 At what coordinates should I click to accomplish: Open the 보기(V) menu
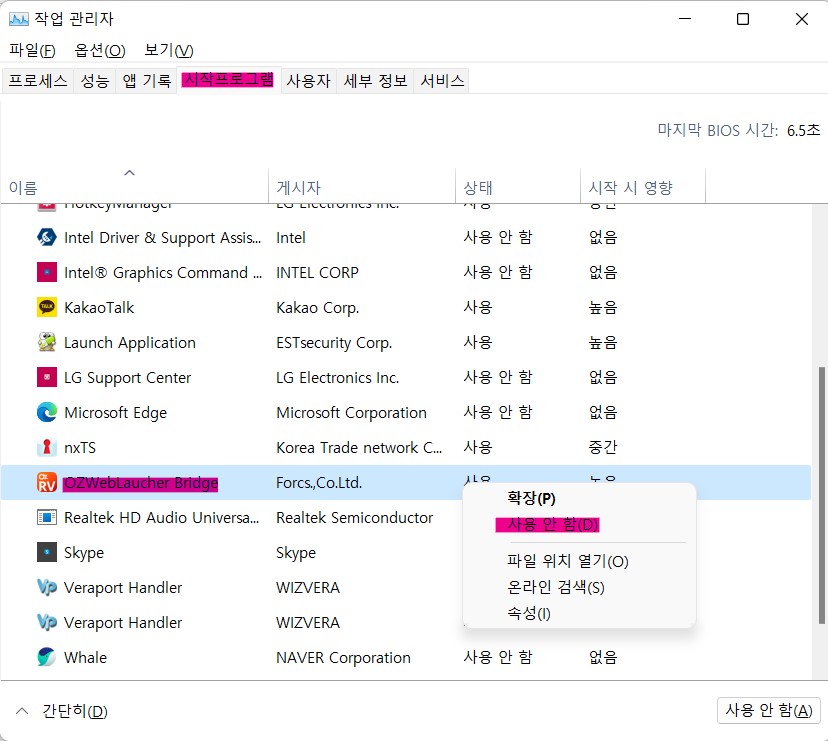169,50
